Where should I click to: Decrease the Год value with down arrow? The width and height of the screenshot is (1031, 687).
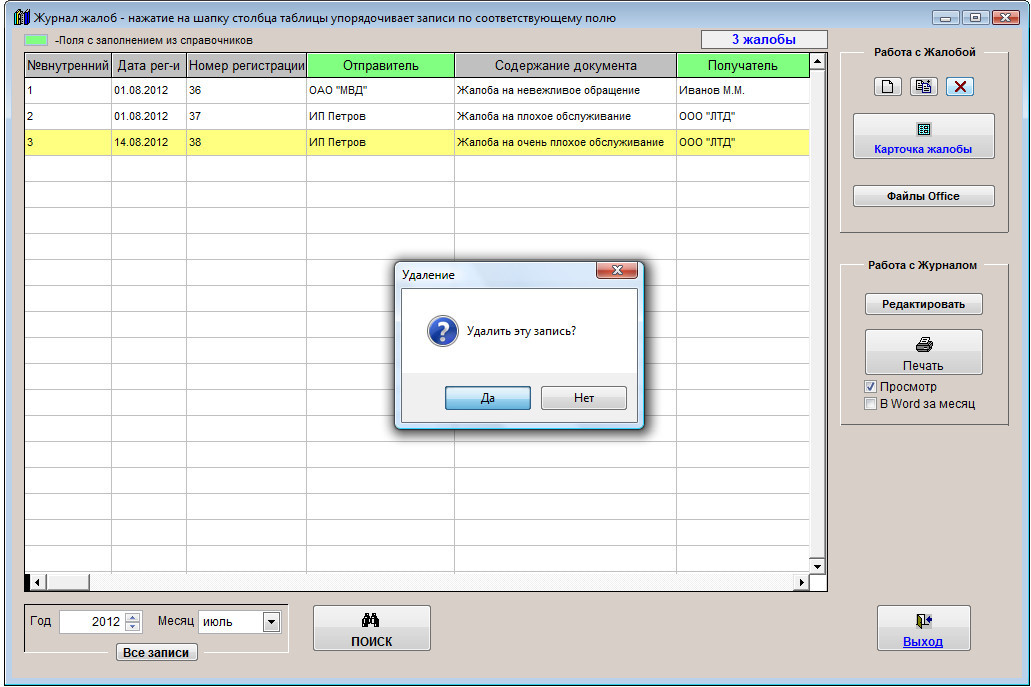tap(133, 627)
